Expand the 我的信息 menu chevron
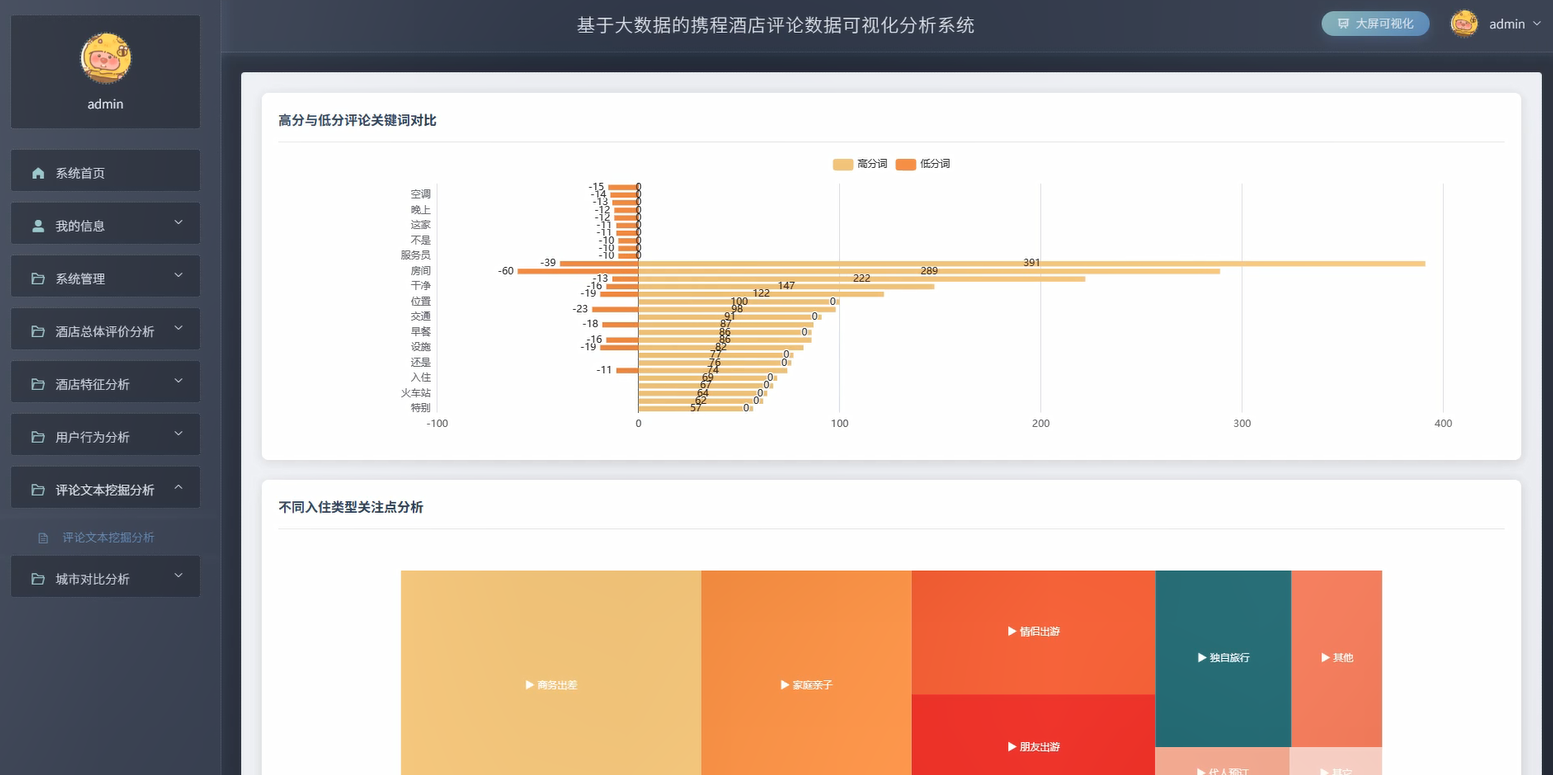Screen dimensions: 1553x775 click(178, 222)
